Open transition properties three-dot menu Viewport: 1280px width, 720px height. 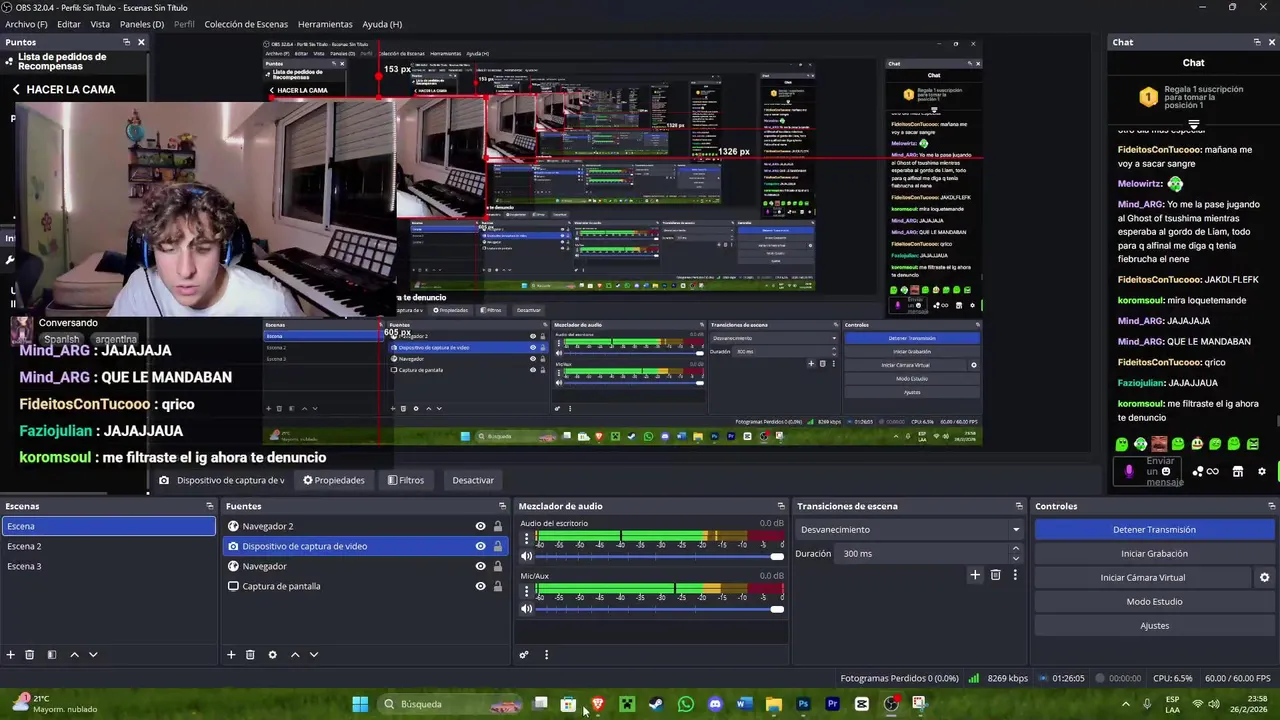coord(1015,574)
